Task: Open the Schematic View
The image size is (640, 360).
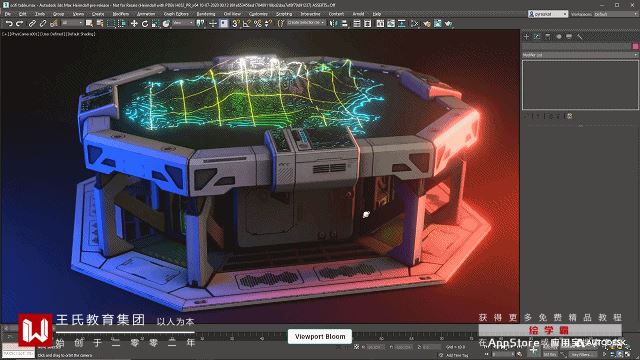Action: point(402,24)
